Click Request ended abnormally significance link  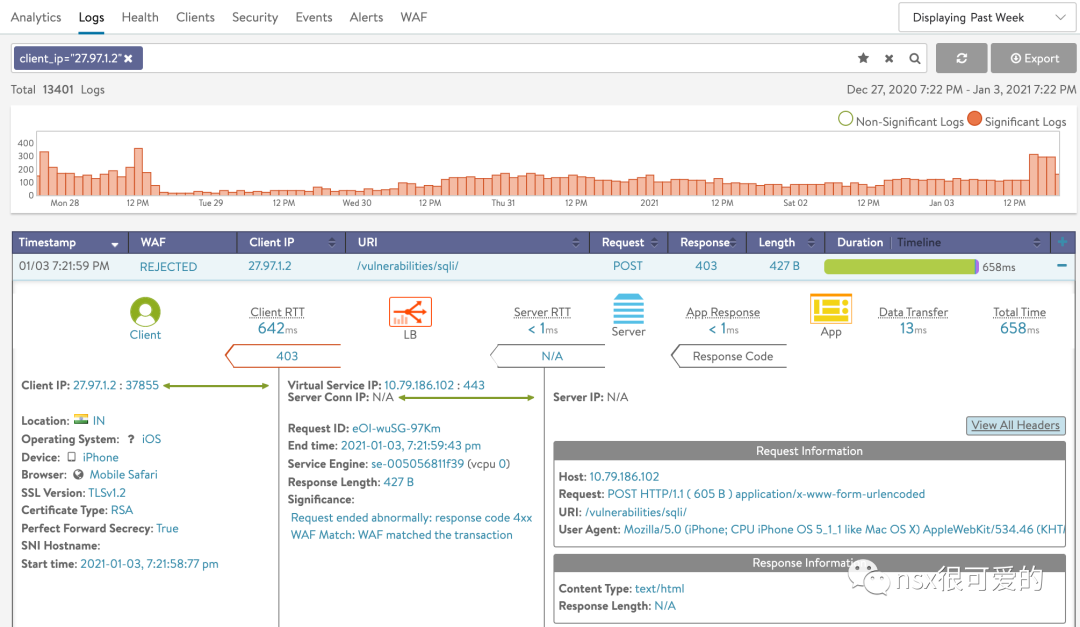tap(411, 517)
